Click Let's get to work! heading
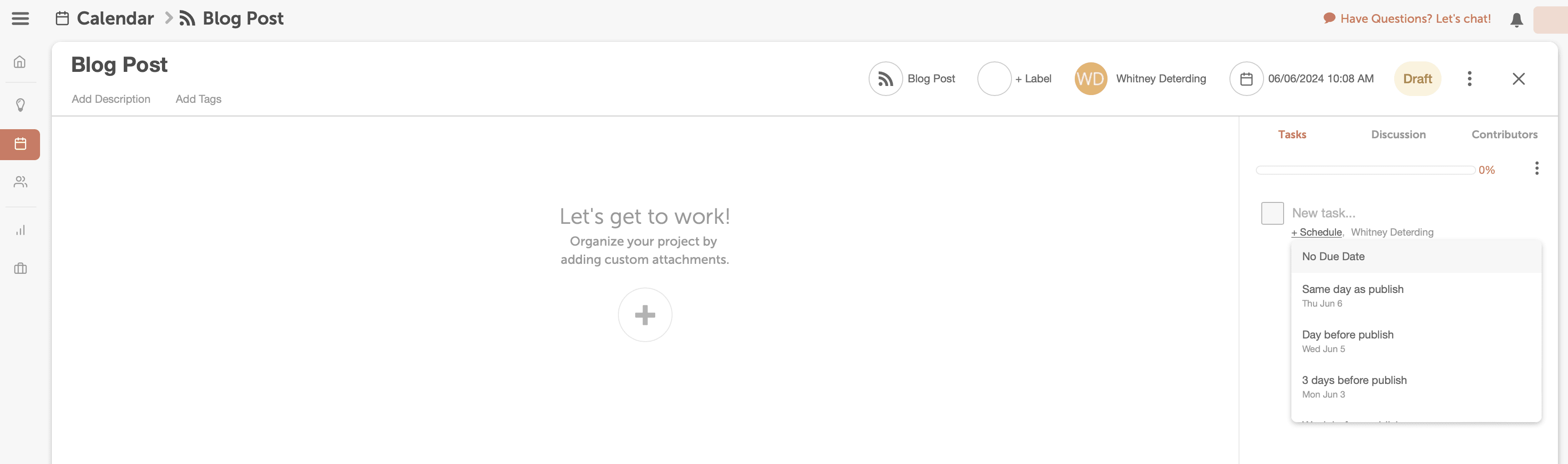 (x=645, y=216)
